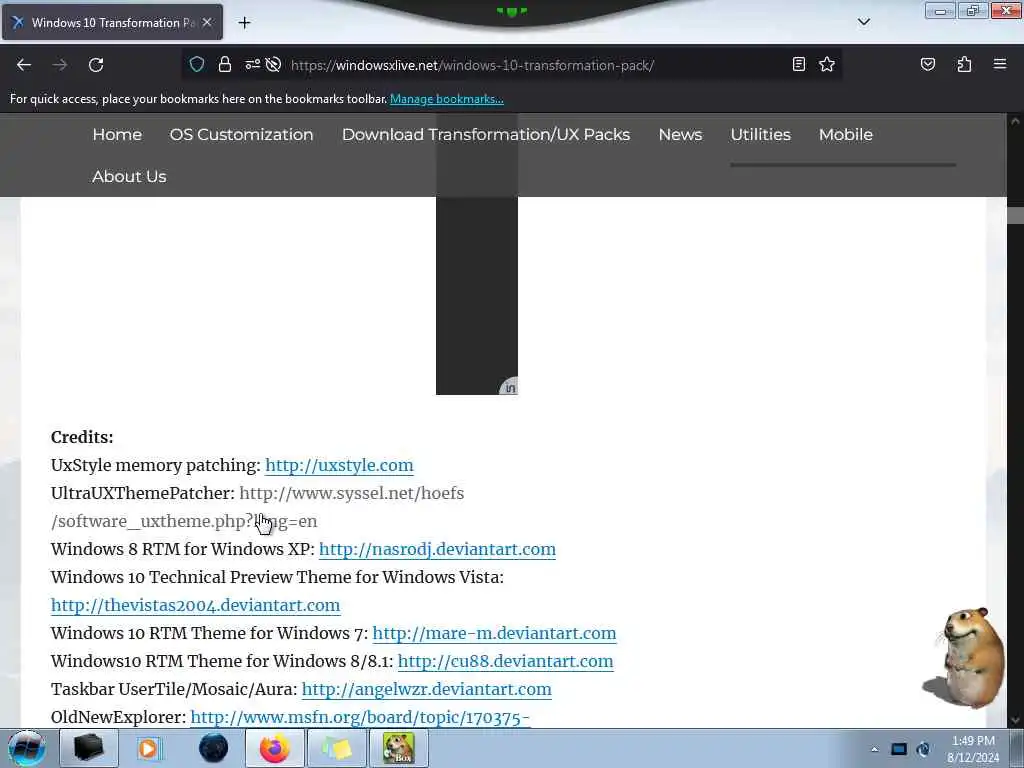Click the power icon in the system tray
The image size is (1024, 768).
pos(923,749)
